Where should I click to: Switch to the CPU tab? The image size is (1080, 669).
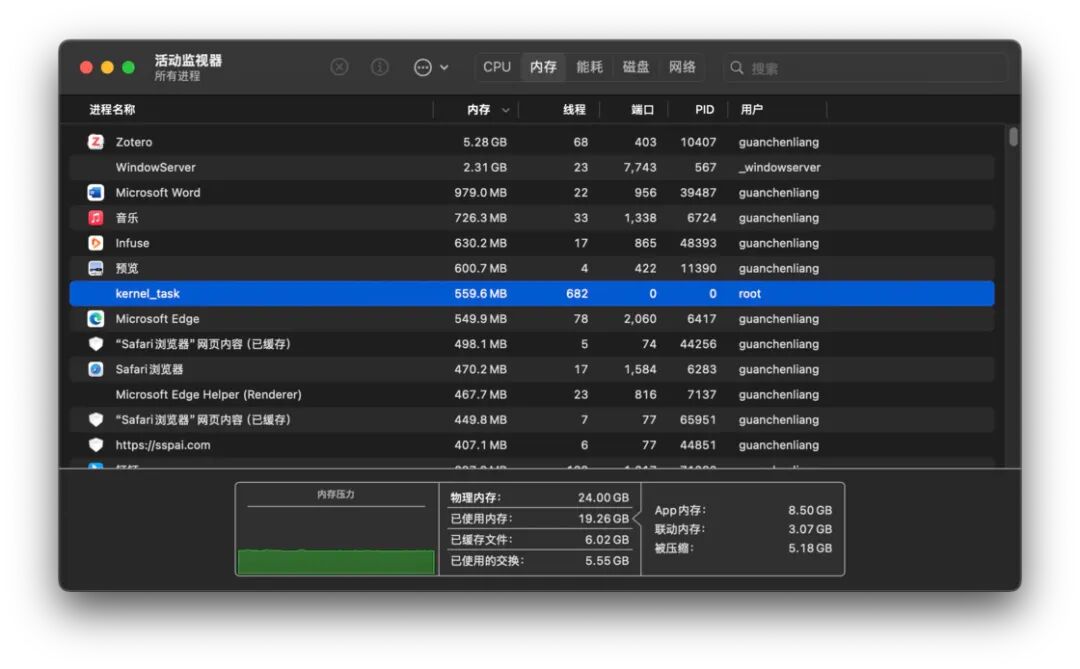497,67
